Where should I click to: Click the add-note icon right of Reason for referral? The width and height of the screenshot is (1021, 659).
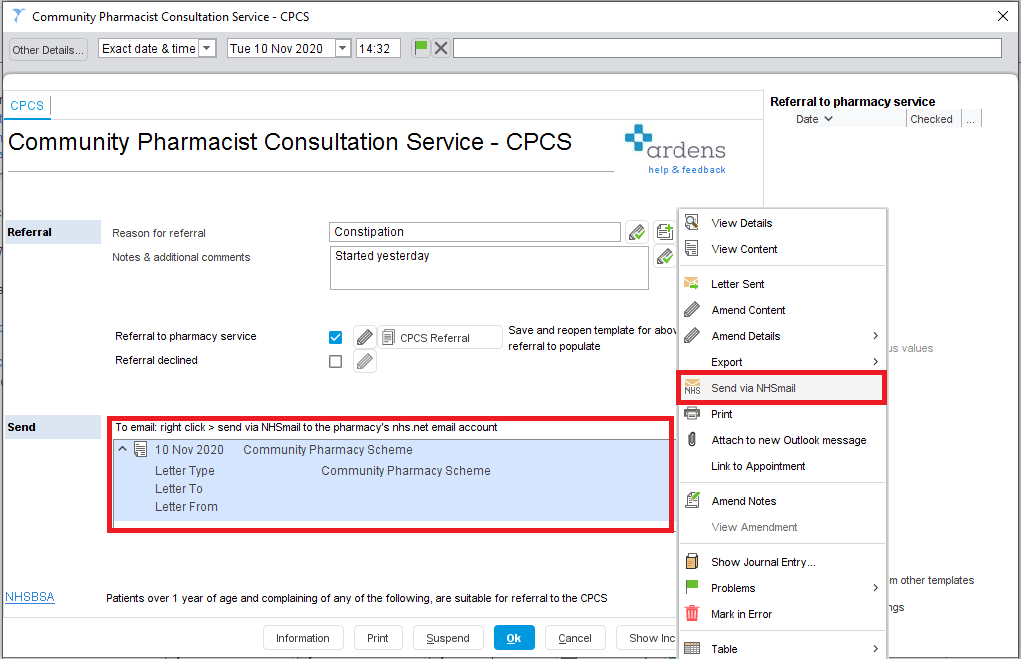[664, 232]
